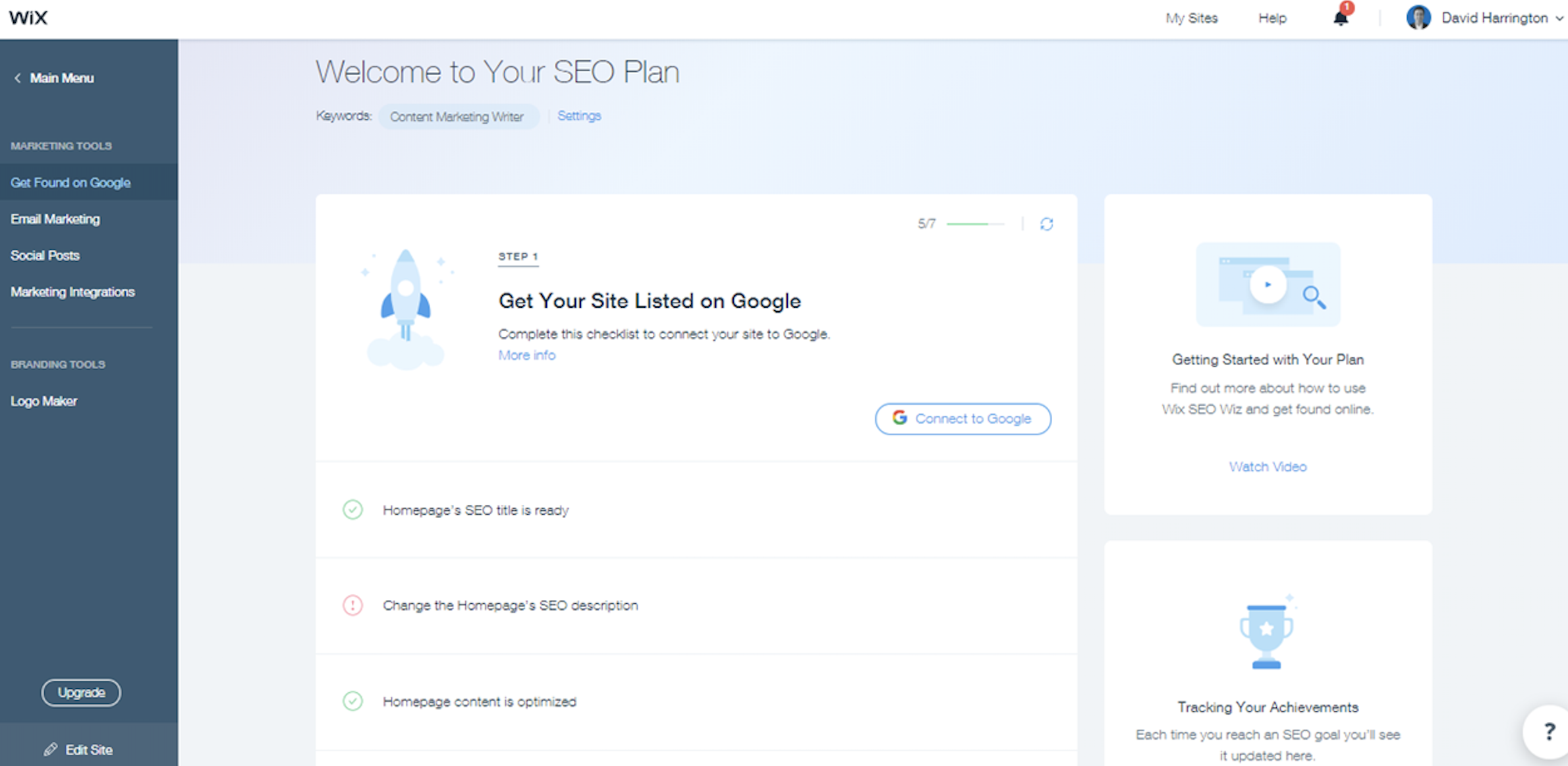Click the Branding Tools section label
Screen dimensions: 1568x766
[58, 364]
